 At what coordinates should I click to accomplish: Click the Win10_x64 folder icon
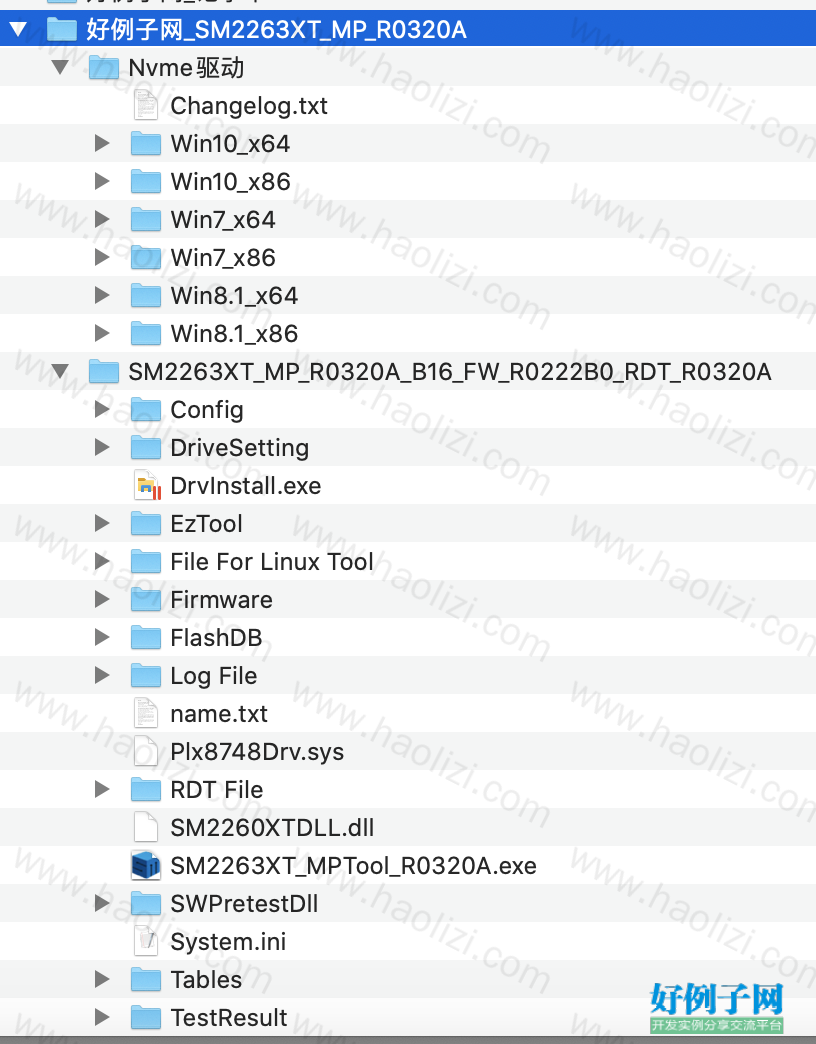[146, 143]
